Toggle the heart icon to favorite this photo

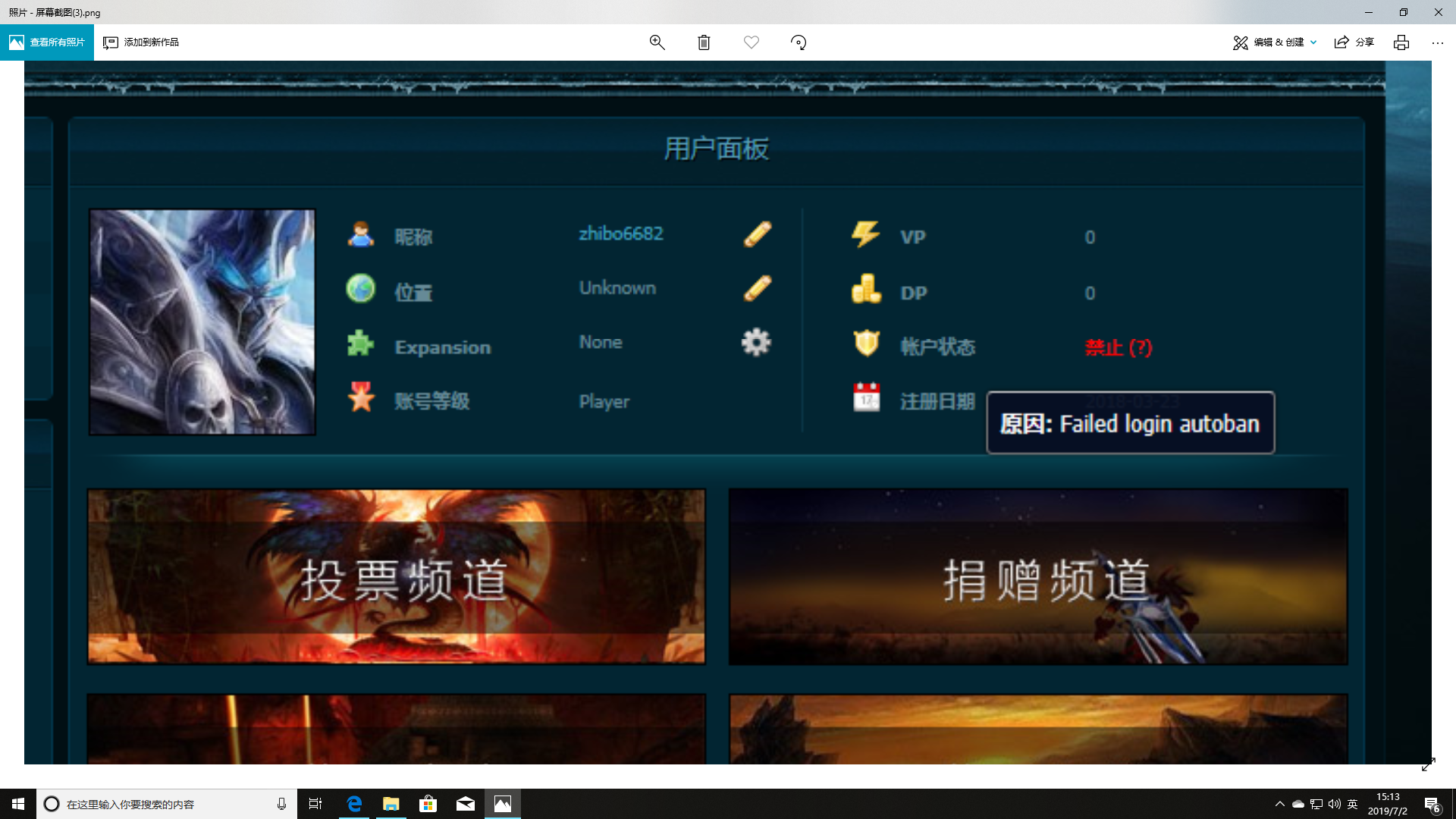(x=752, y=42)
